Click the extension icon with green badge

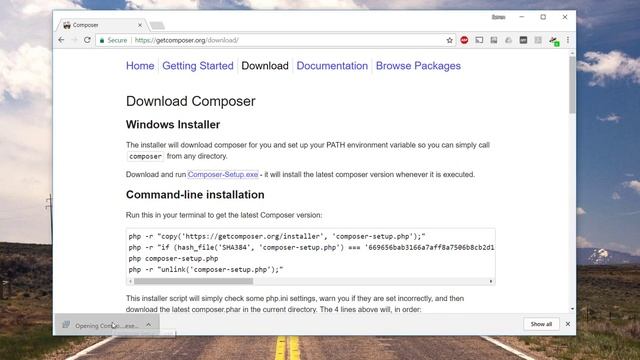[553, 40]
